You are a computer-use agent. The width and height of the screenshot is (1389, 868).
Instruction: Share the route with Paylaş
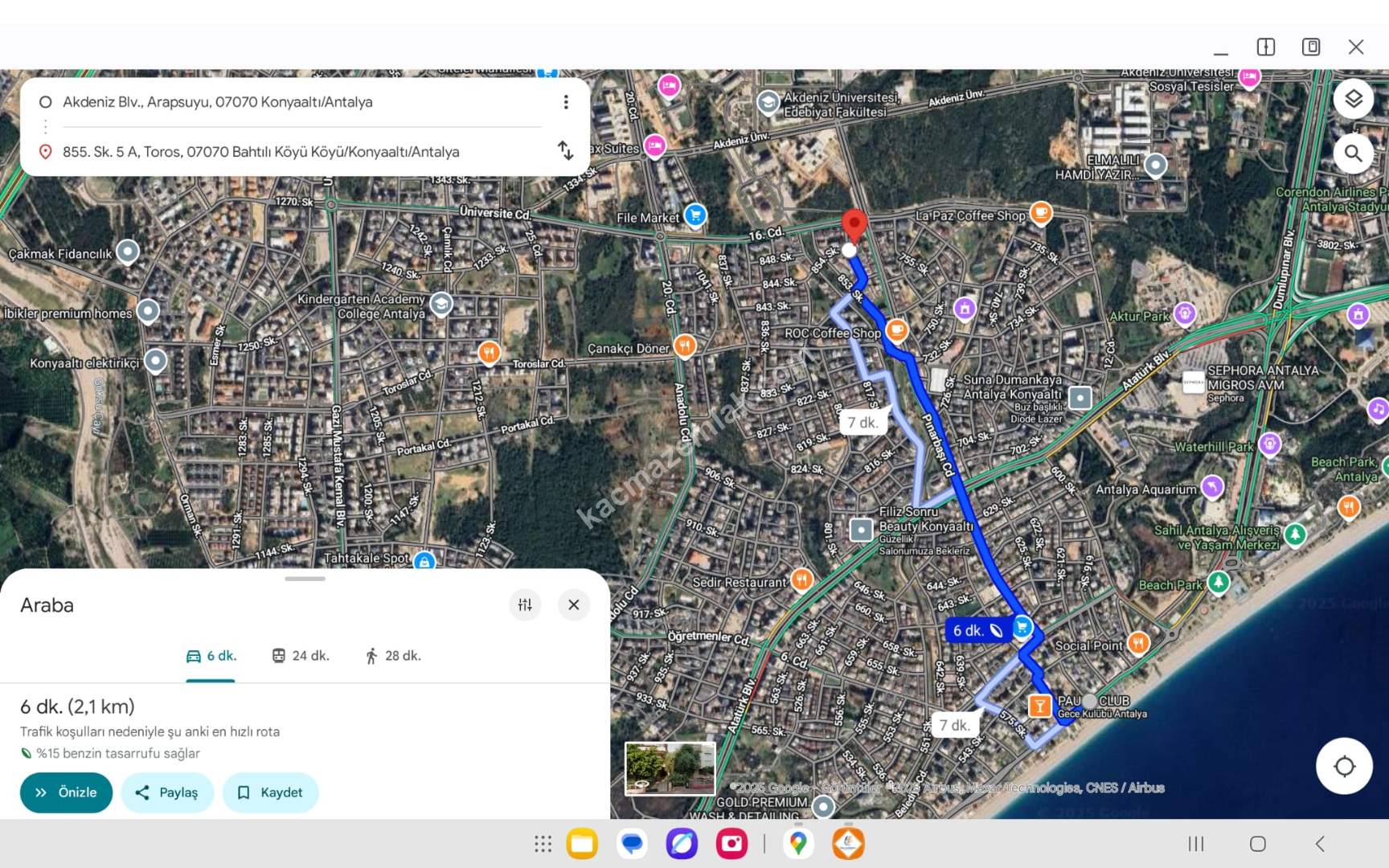coord(166,792)
